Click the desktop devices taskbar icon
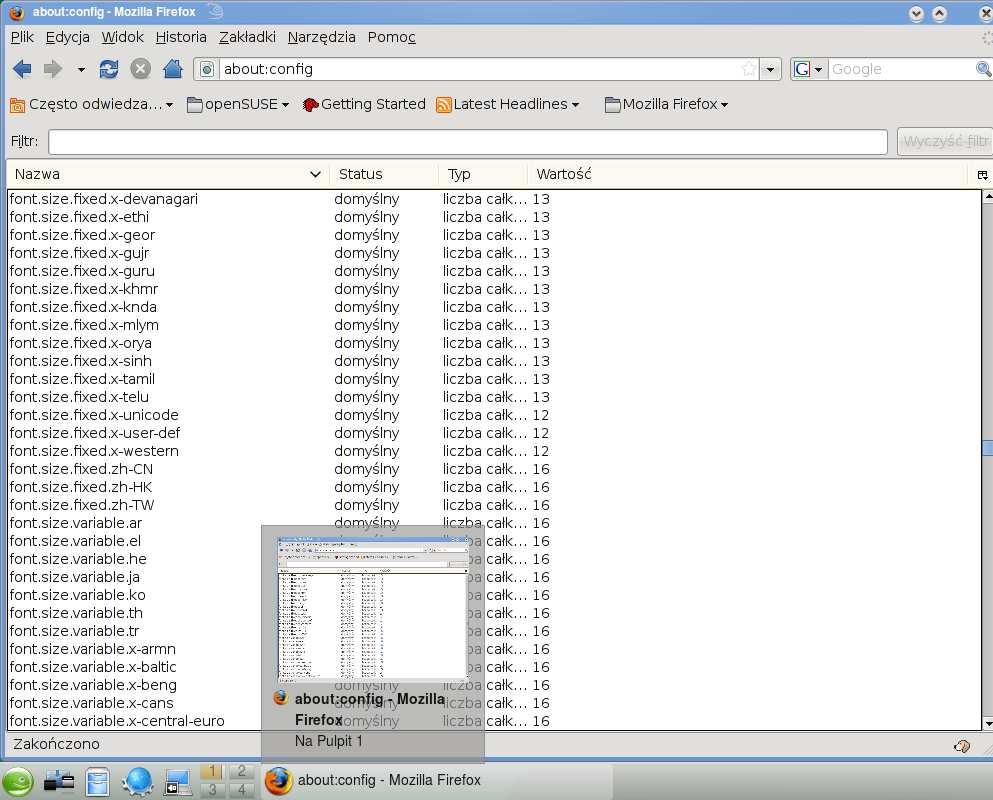This screenshot has height=800, width=993. (x=59, y=782)
